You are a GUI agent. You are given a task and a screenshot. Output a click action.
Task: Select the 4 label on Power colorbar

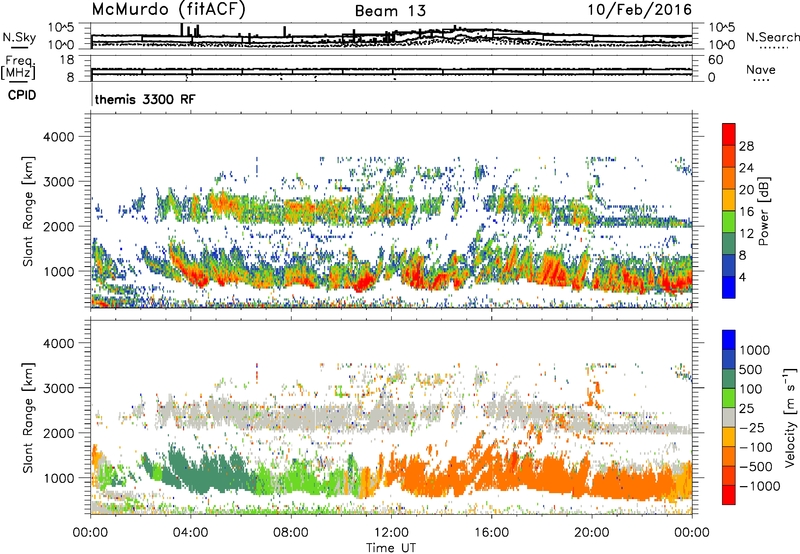742,277
